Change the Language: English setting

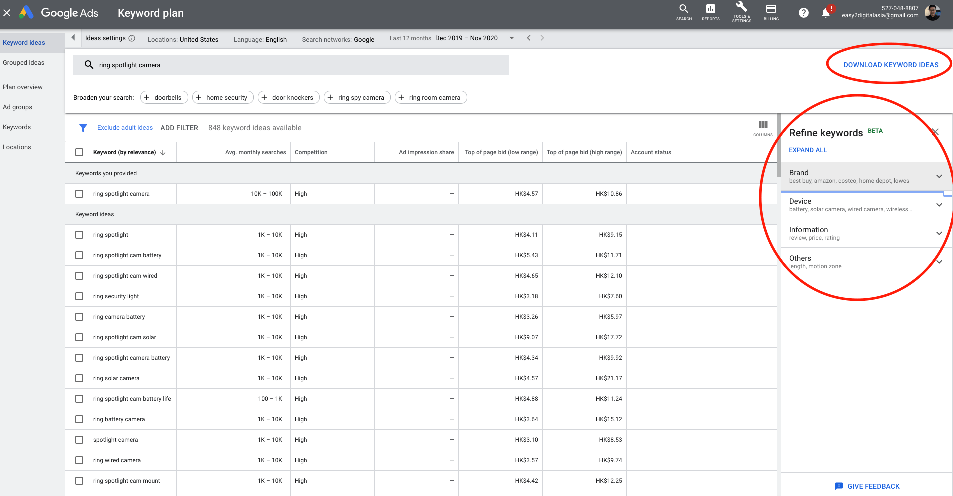click(260, 39)
